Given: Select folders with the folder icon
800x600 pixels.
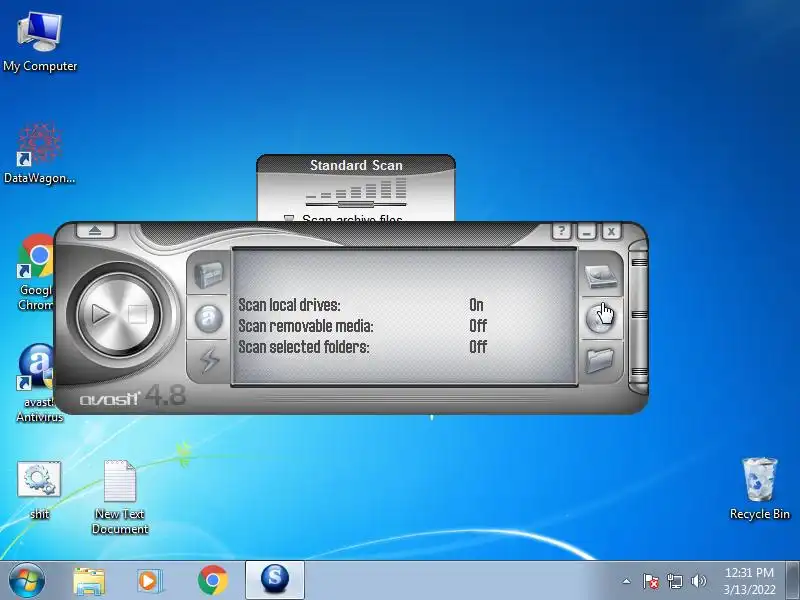Looking at the screenshot, I should (x=601, y=360).
